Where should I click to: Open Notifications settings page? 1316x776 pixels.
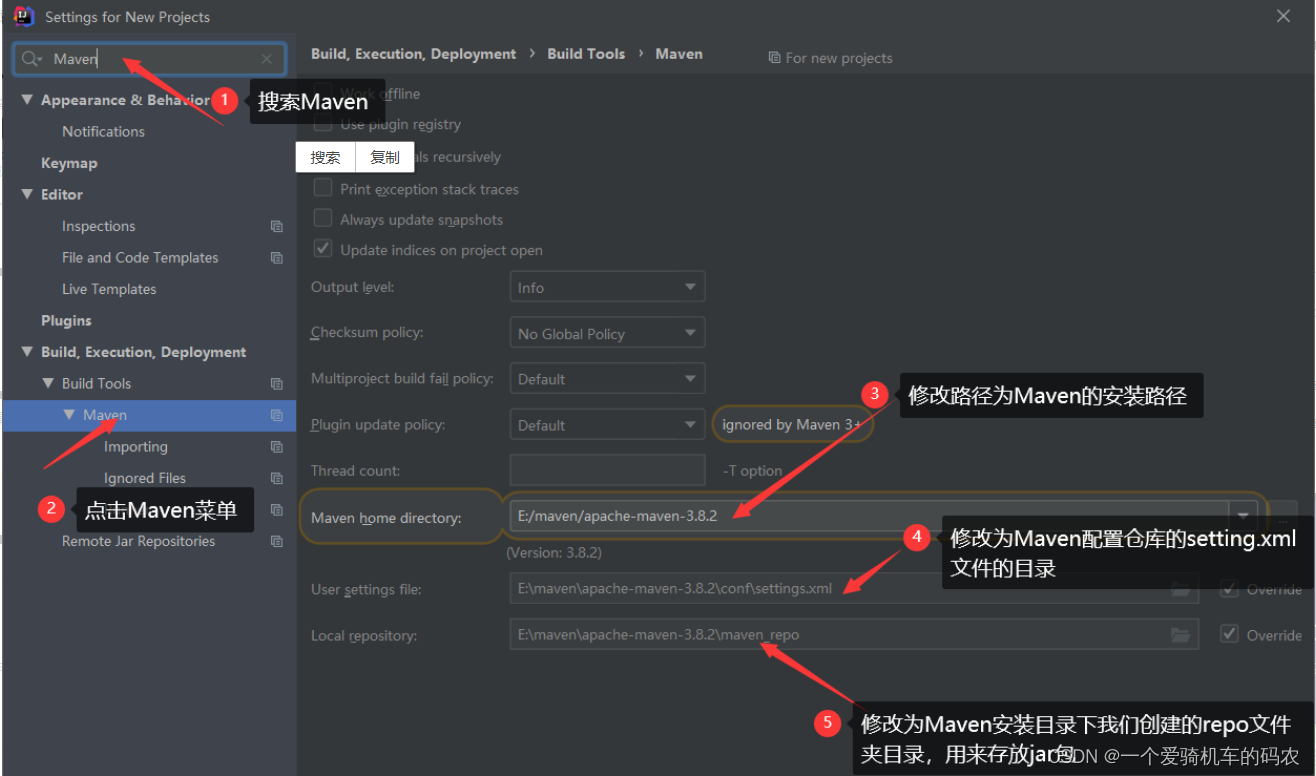103,131
